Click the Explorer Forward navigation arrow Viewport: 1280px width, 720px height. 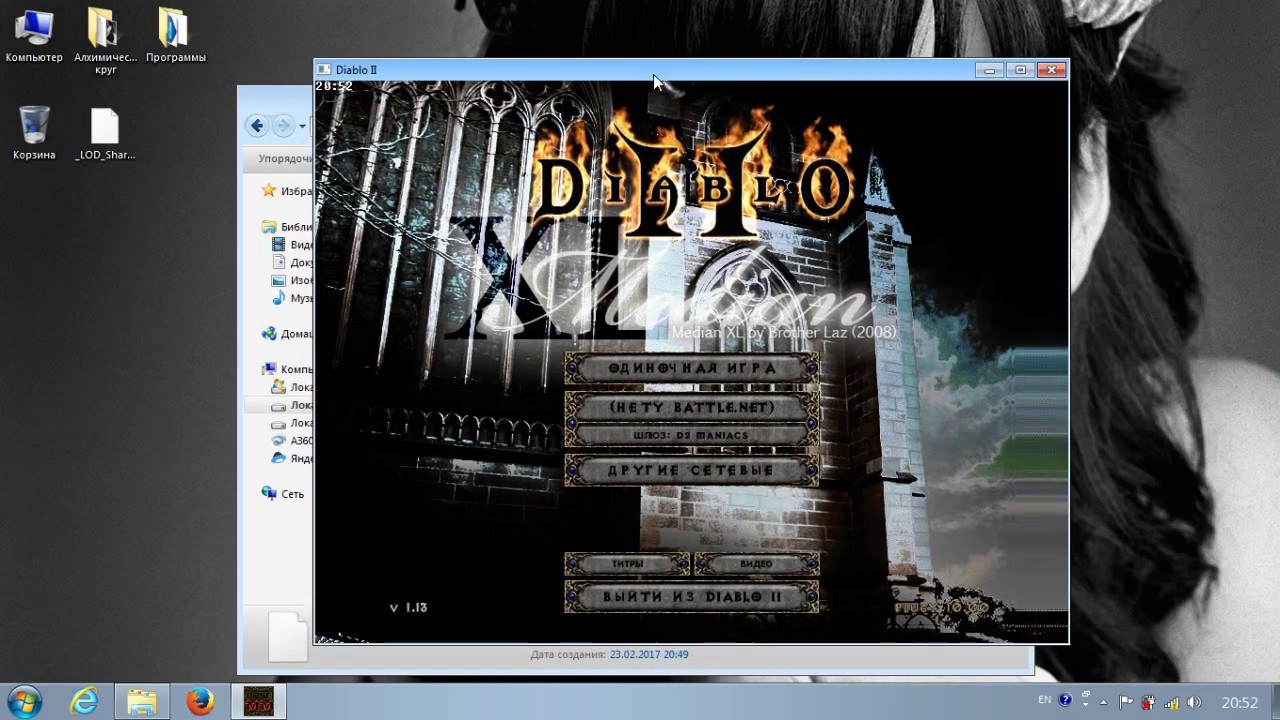point(283,125)
